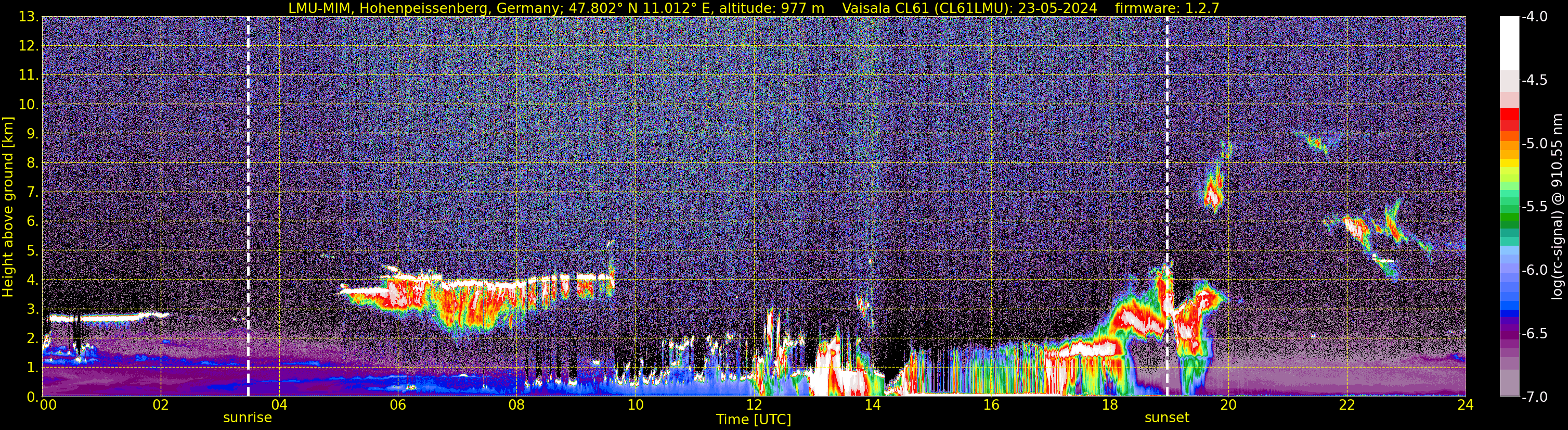Click the time axis tick '06'
Image resolution: width=1568 pixels, height=430 pixels.
pyautogui.click(x=397, y=405)
